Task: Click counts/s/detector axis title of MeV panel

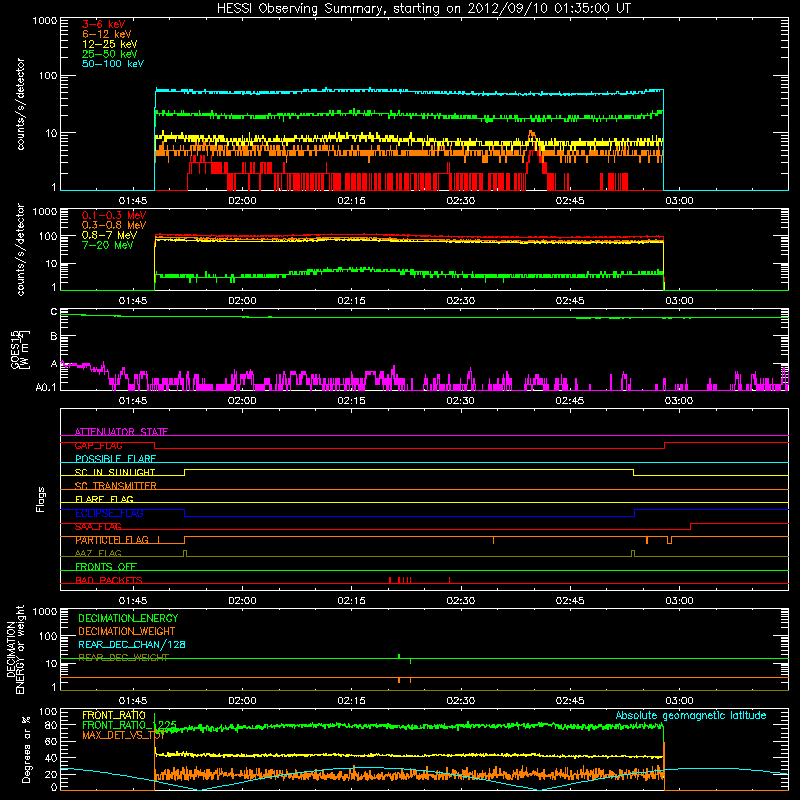Action: 20,249
